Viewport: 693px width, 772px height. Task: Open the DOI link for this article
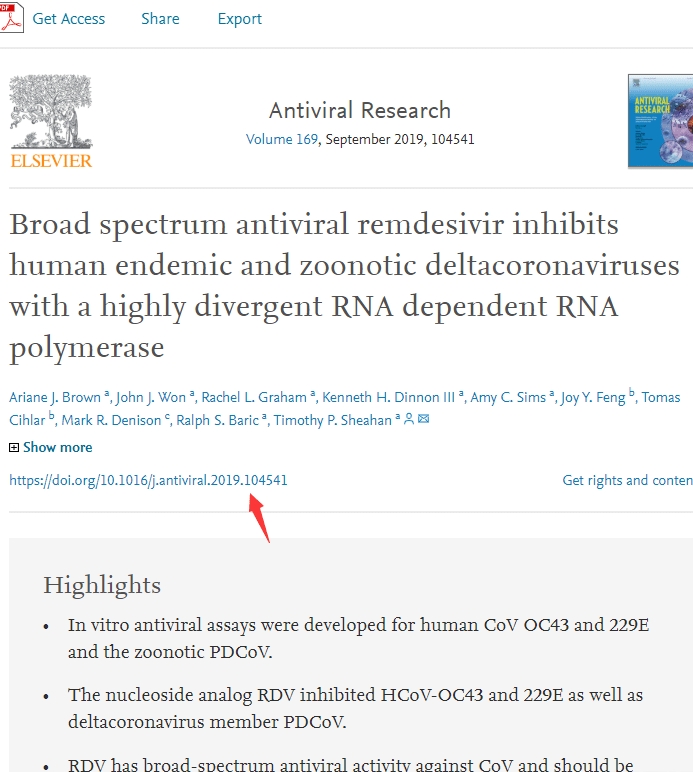[x=148, y=480]
